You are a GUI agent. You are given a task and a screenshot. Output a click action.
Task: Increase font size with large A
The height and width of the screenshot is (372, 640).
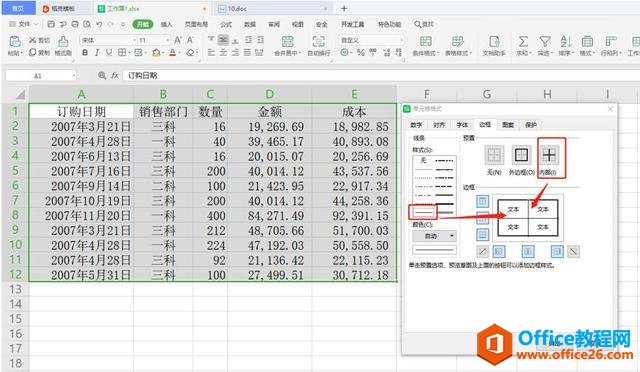click(x=178, y=40)
